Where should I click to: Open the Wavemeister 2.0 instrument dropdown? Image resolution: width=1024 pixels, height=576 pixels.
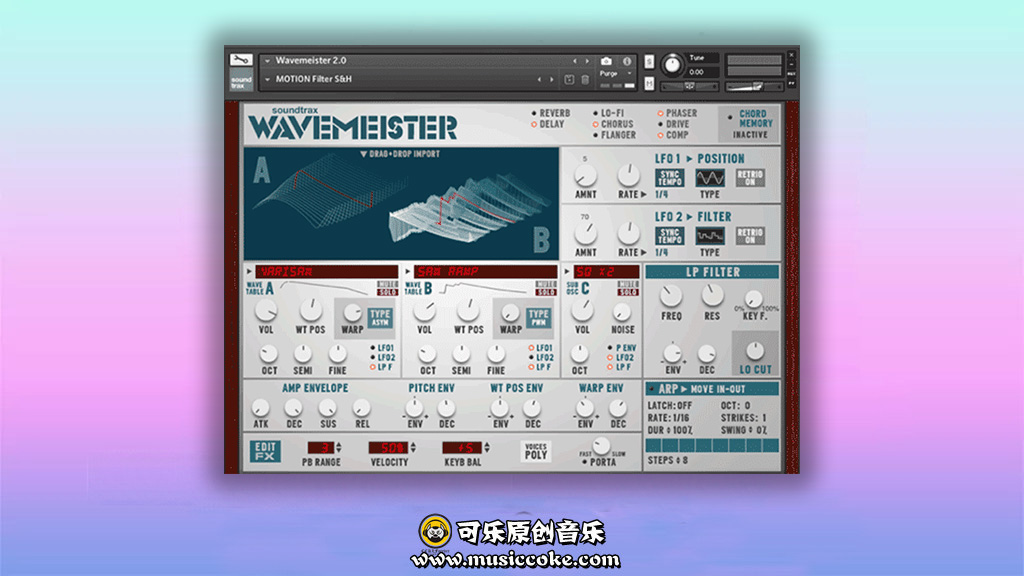267,61
